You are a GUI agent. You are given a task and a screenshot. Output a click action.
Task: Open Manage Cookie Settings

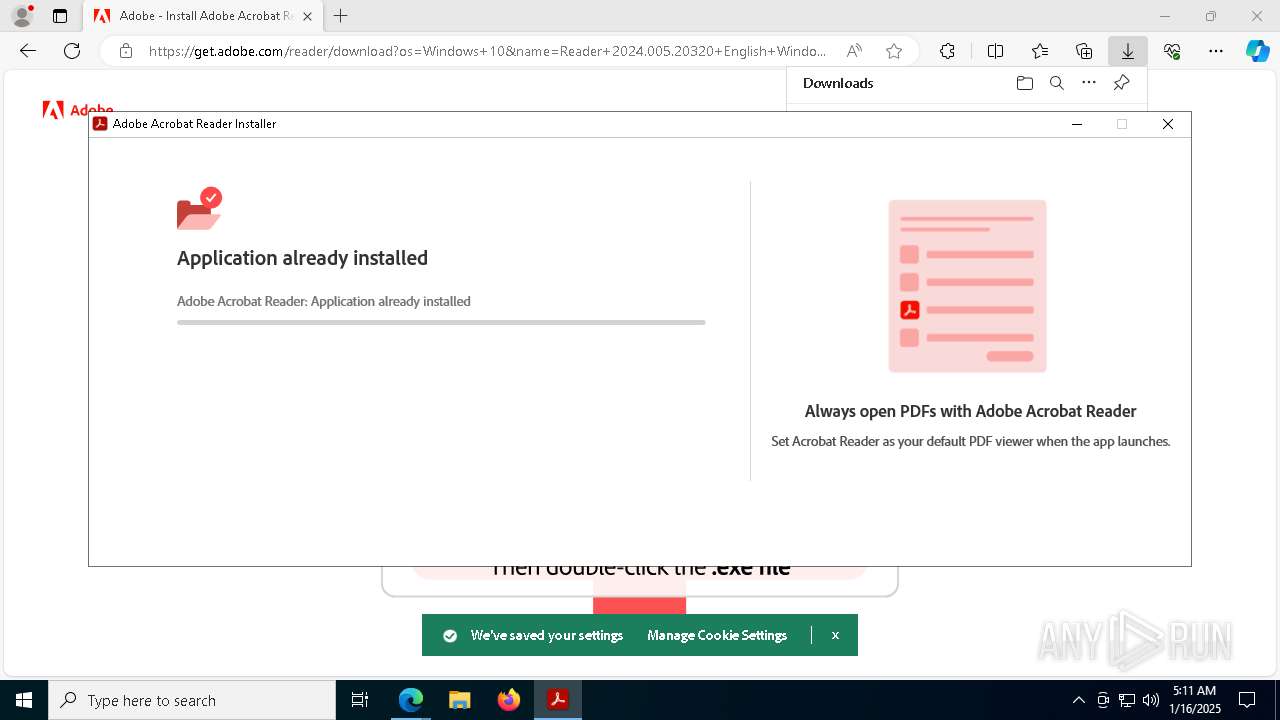[717, 635]
